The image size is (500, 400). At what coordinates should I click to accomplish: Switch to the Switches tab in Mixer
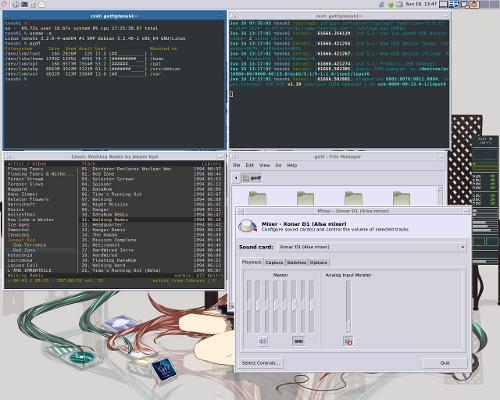[296, 263]
